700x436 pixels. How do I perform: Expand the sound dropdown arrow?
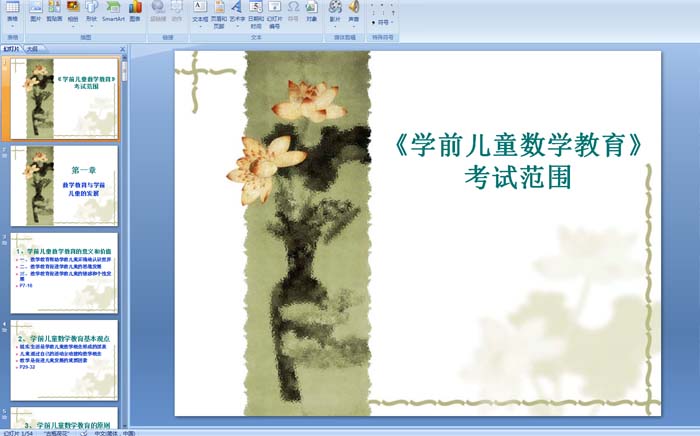click(x=354, y=26)
